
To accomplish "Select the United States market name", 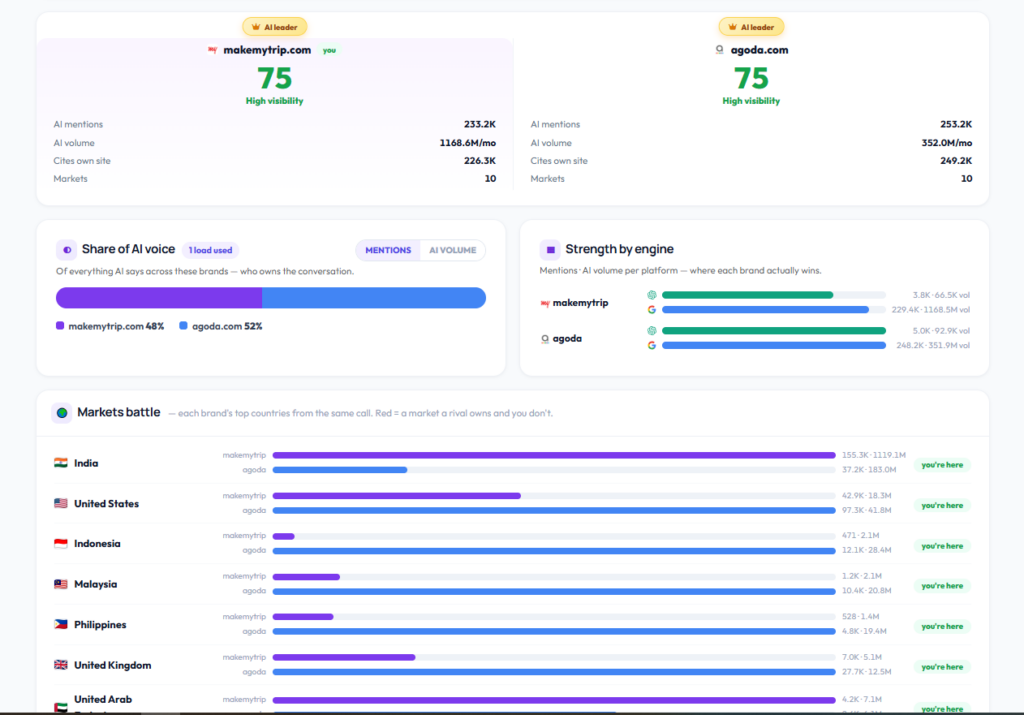I will 106,503.
